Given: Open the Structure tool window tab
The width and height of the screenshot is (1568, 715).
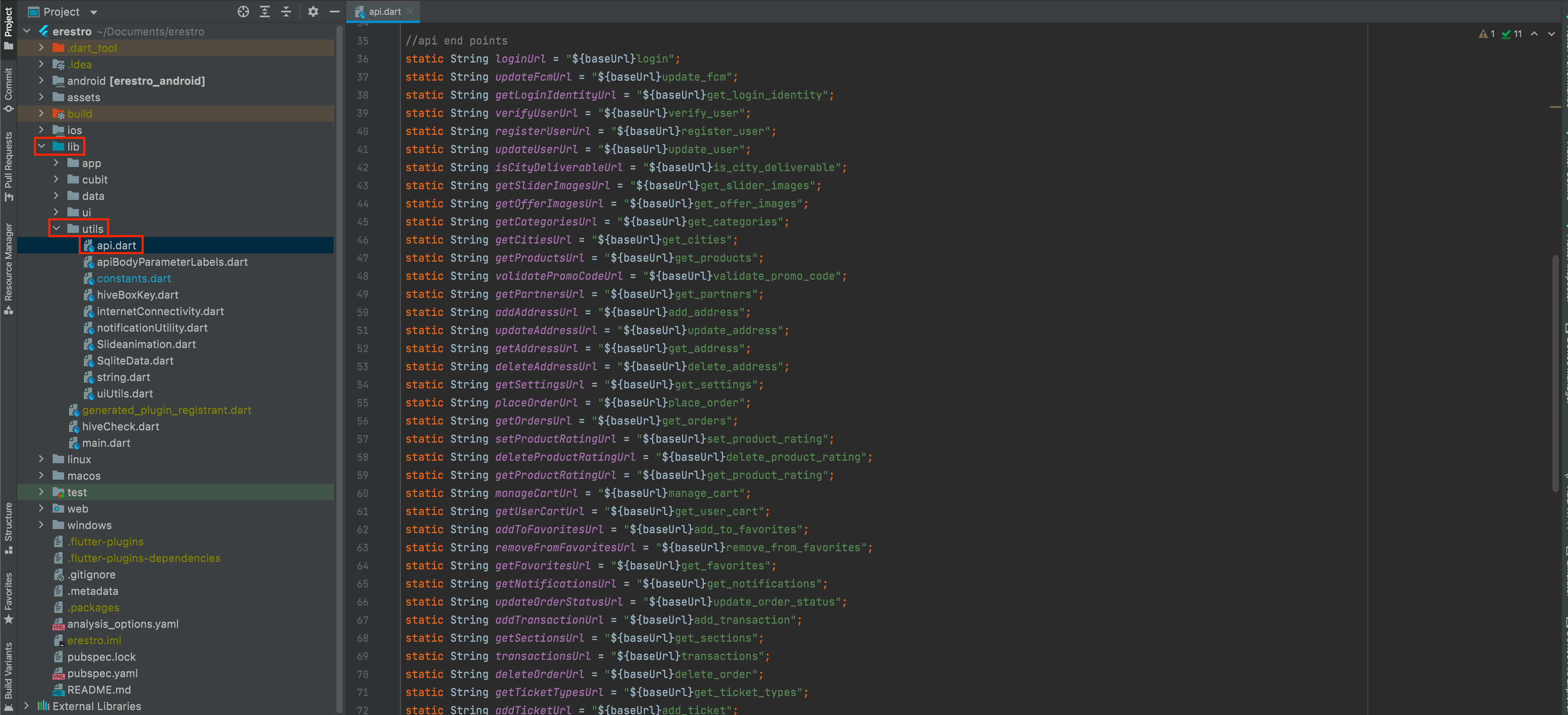Looking at the screenshot, I should 9,527.
